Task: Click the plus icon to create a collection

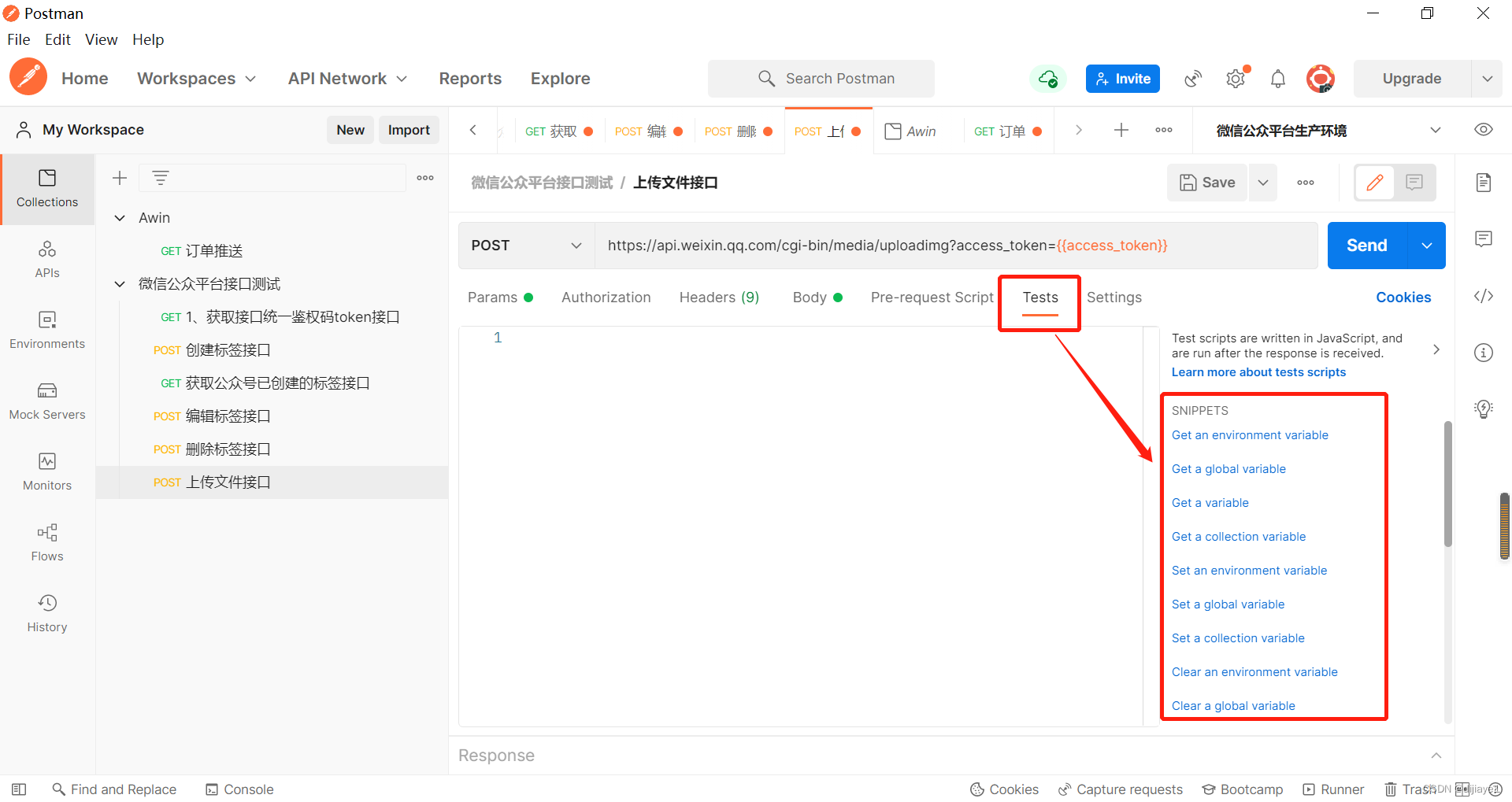Action: 120,178
